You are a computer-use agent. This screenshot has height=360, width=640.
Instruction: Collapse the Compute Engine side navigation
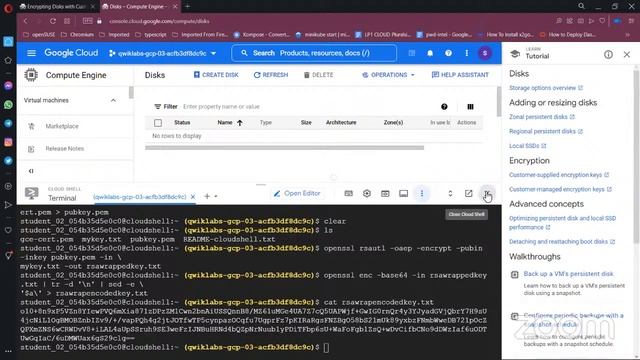tap(31, 171)
